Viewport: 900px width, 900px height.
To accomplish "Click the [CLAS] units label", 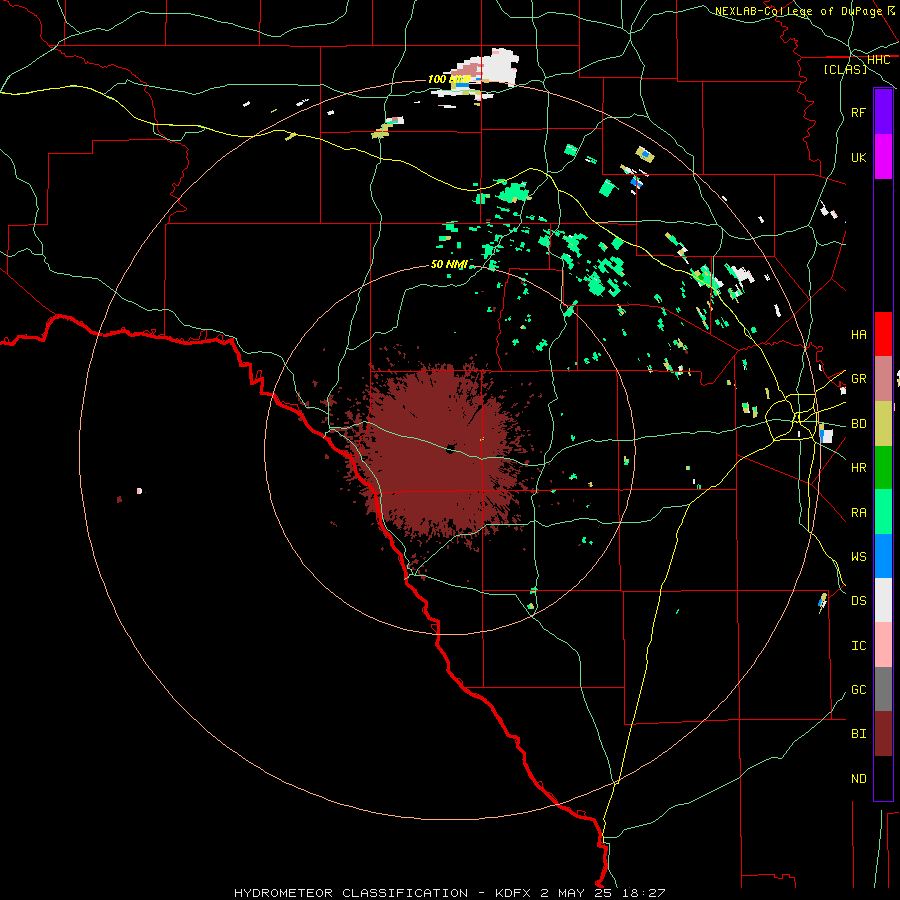I will 845,69.
